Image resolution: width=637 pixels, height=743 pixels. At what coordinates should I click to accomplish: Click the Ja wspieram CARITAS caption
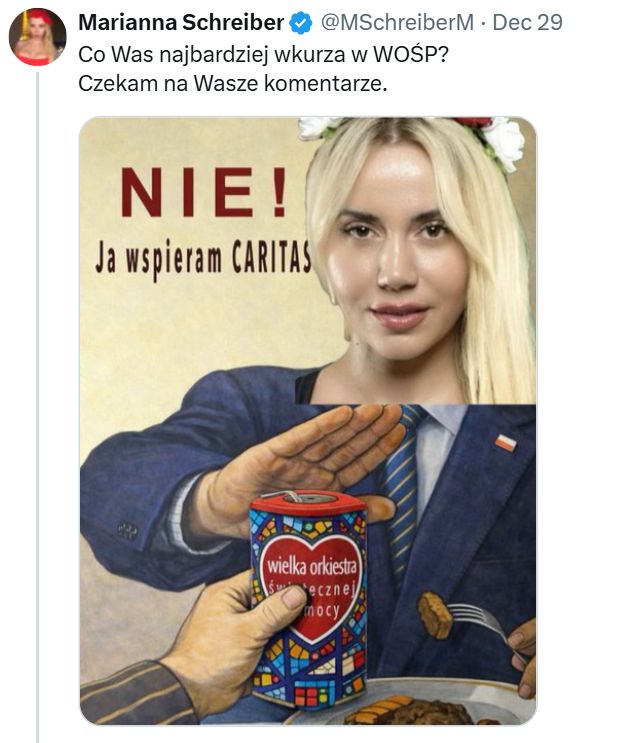pyautogui.click(x=203, y=258)
